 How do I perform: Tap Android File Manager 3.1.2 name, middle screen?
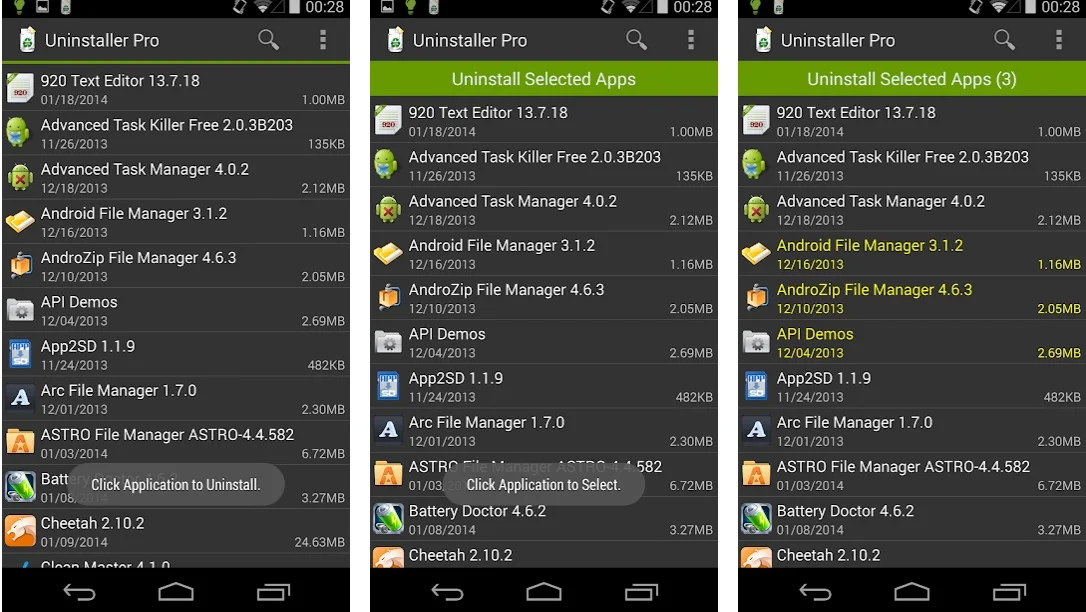(501, 246)
